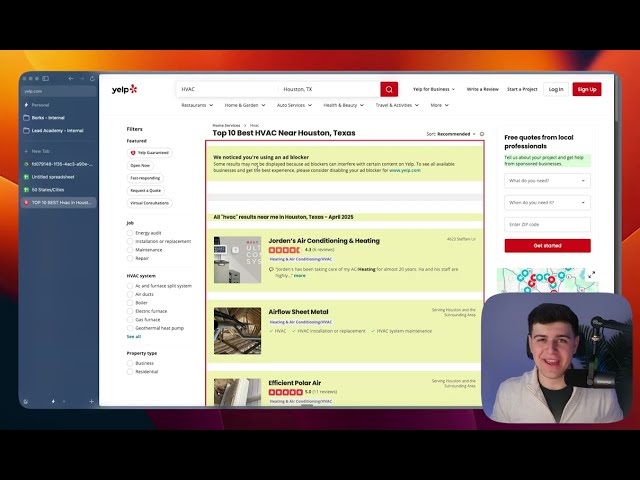Click the browser back arrow

click(x=71, y=78)
